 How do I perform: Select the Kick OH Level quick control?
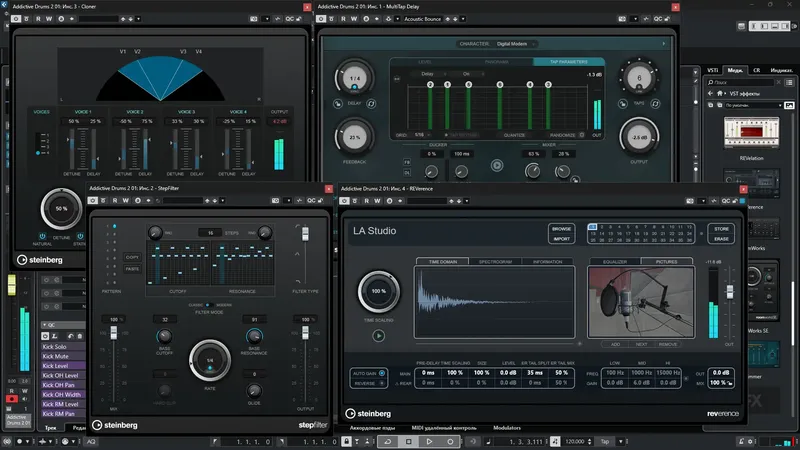(63, 376)
